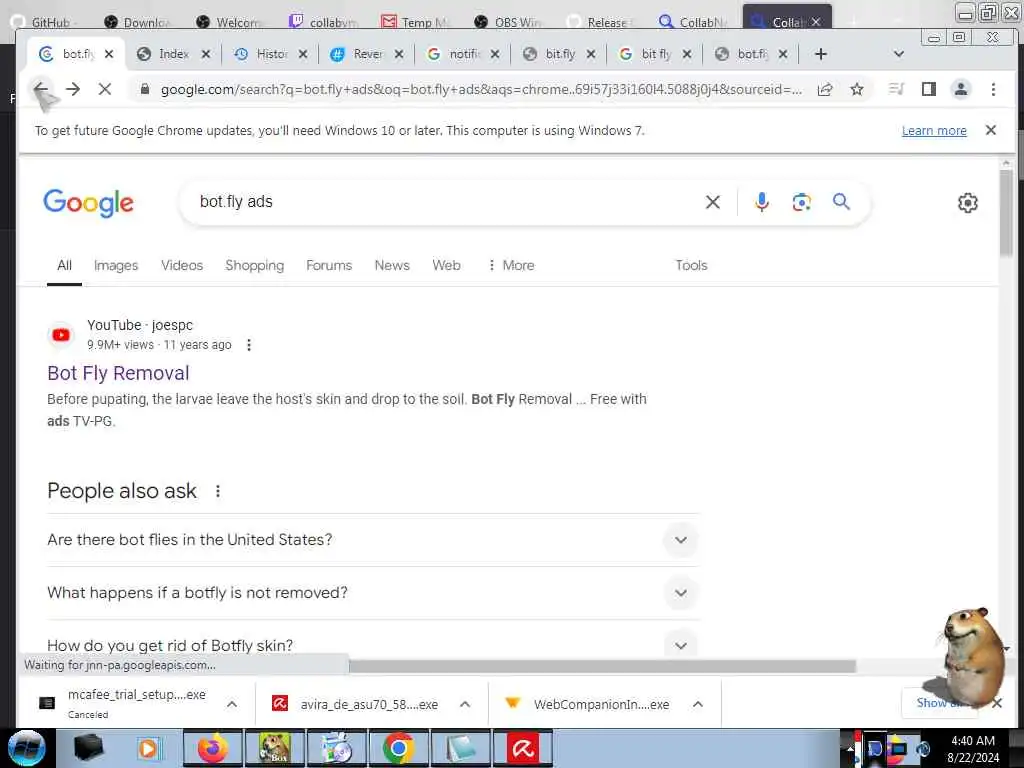The width and height of the screenshot is (1024, 768).
Task: Open Google quick settings gear
Action: [x=967, y=203]
